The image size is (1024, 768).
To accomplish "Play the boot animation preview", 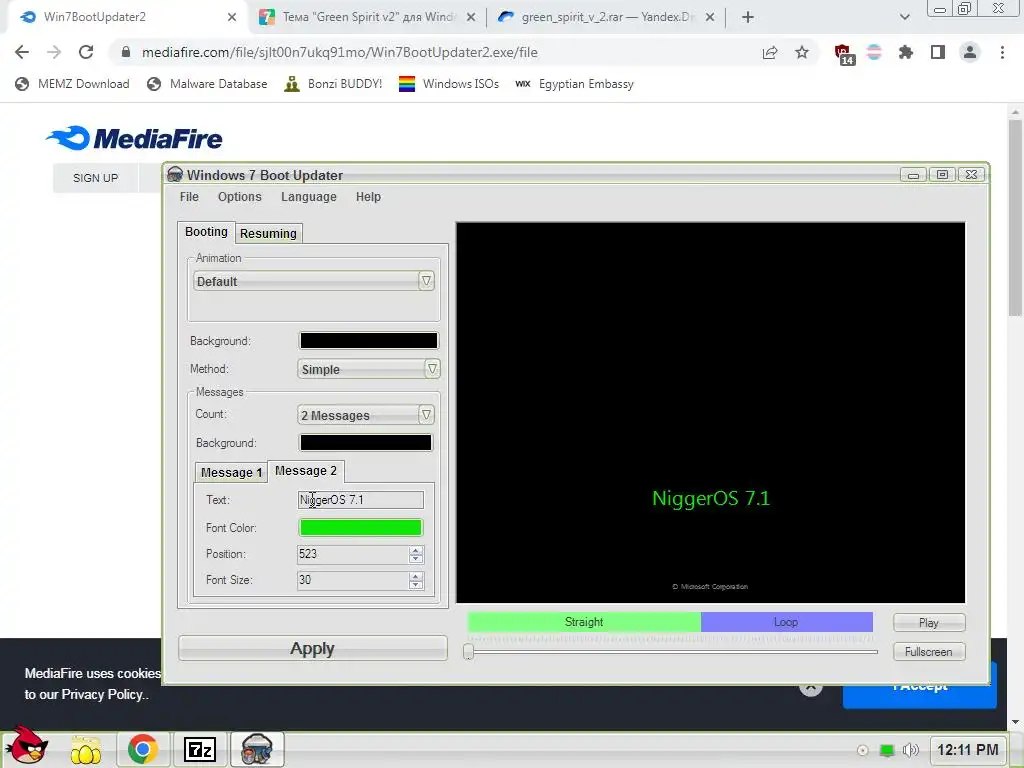I will click(x=929, y=622).
